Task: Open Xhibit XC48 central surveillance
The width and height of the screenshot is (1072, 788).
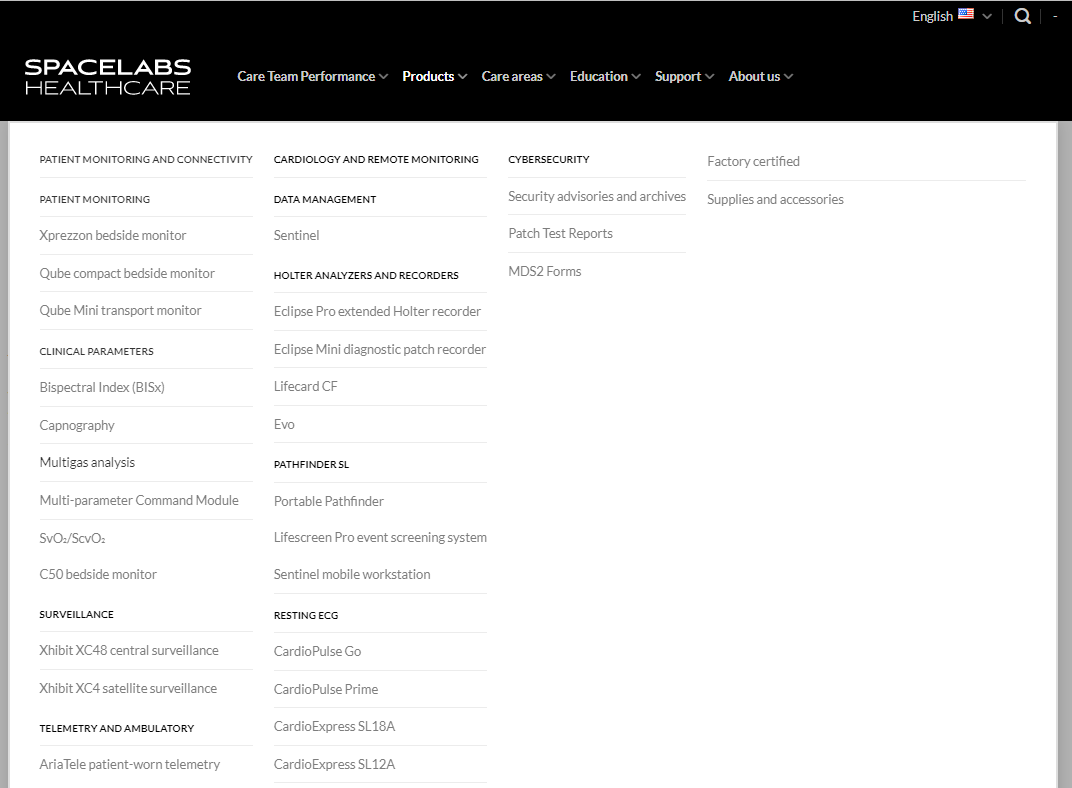Action: tap(129, 651)
